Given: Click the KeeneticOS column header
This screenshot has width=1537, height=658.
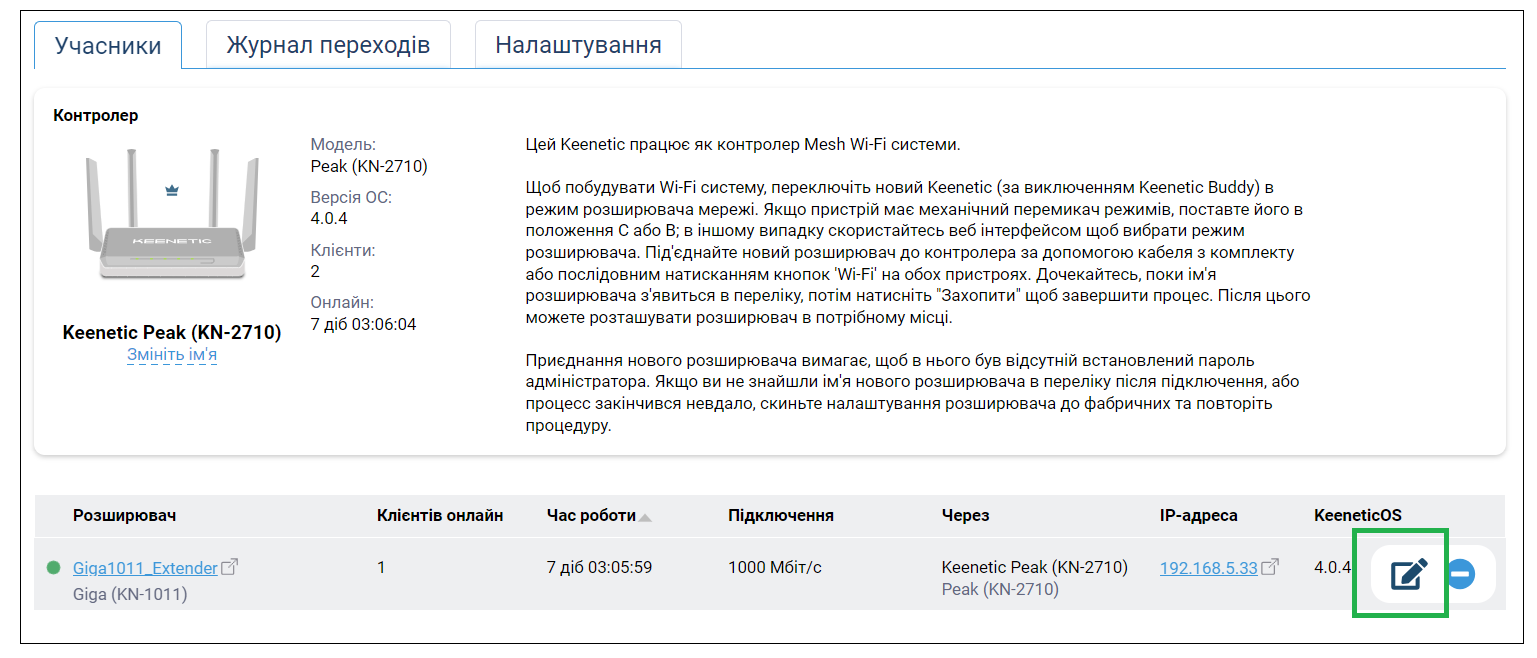Looking at the screenshot, I should pos(1357,516).
